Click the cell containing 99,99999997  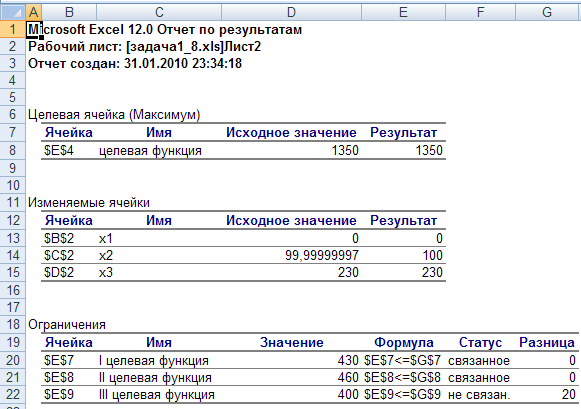coord(291,256)
